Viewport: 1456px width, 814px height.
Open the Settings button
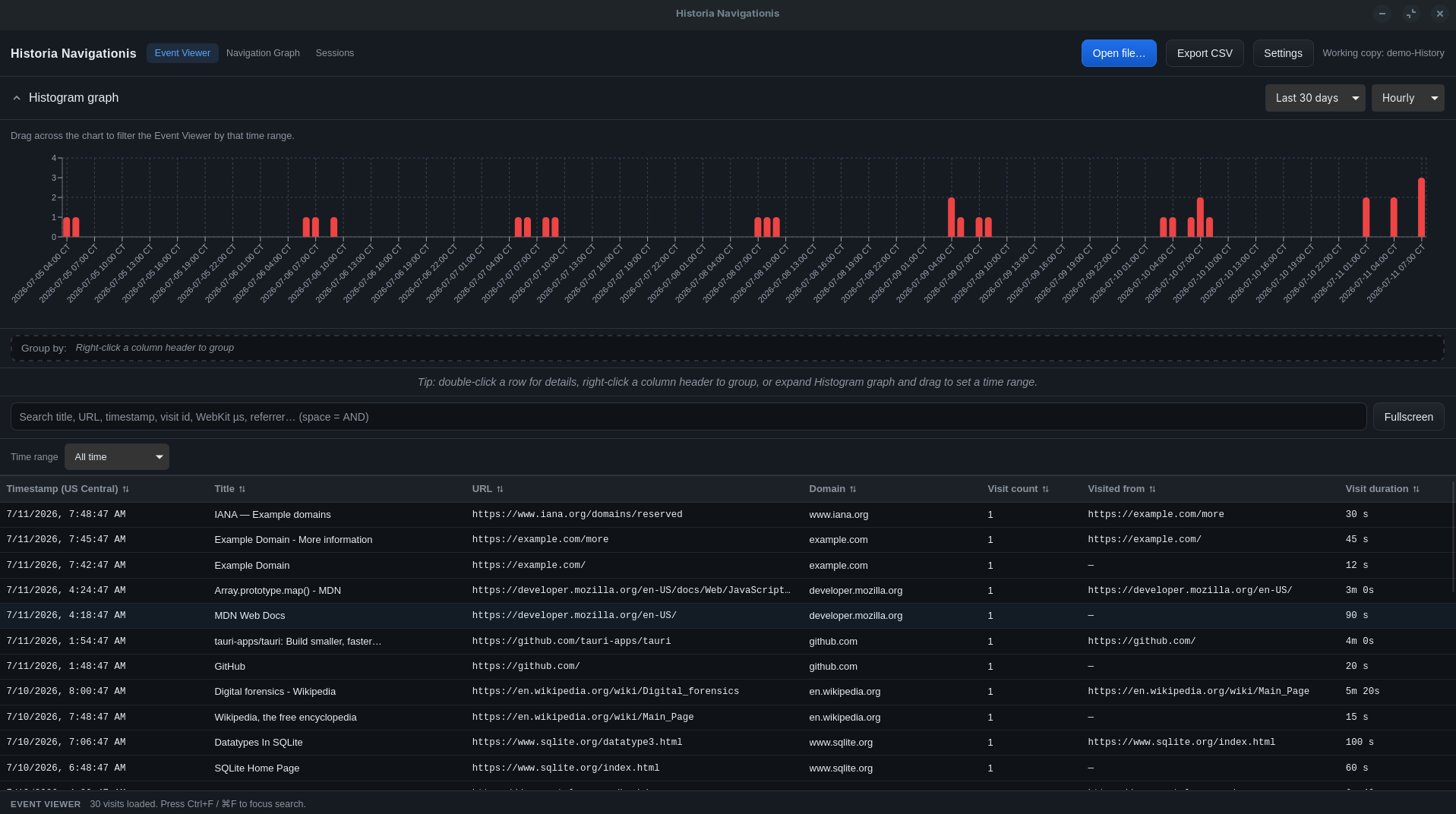pyautogui.click(x=1283, y=53)
